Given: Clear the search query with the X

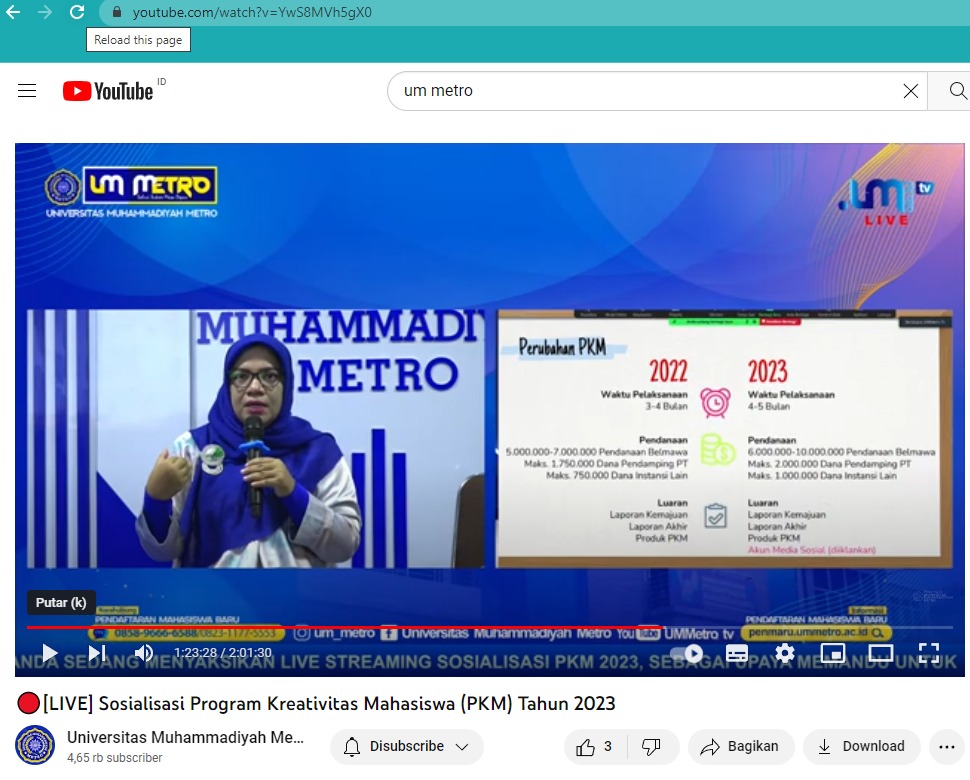Looking at the screenshot, I should click(x=911, y=91).
